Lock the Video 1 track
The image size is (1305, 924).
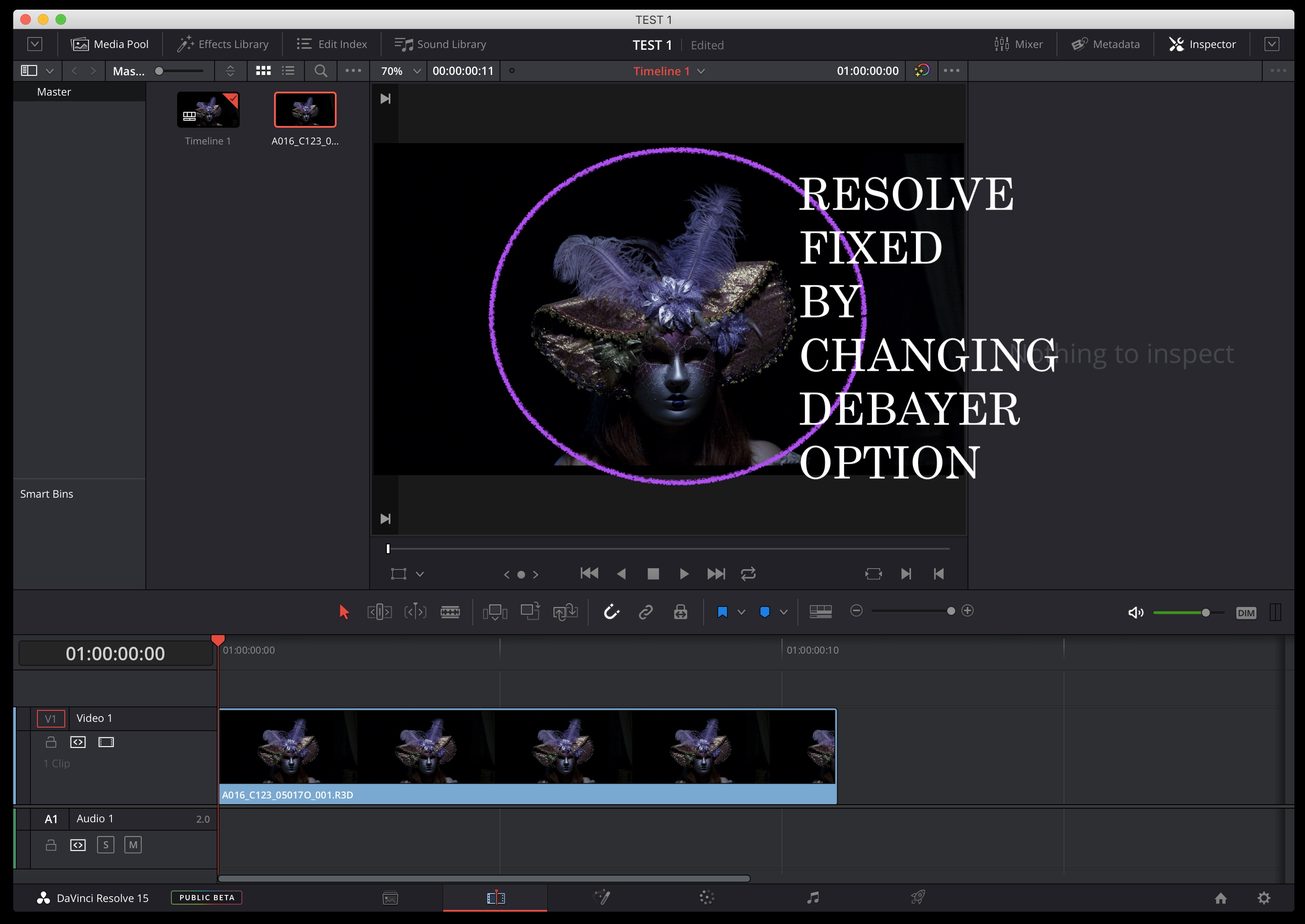51,742
